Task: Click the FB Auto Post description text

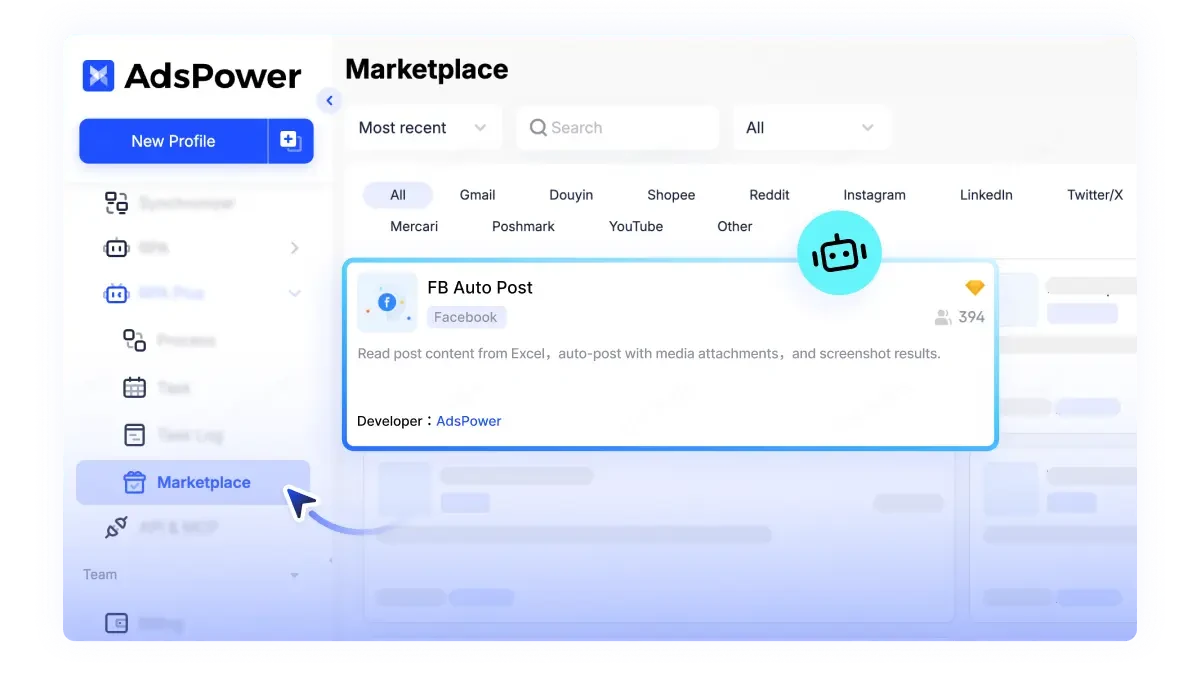Action: pyautogui.click(x=649, y=353)
